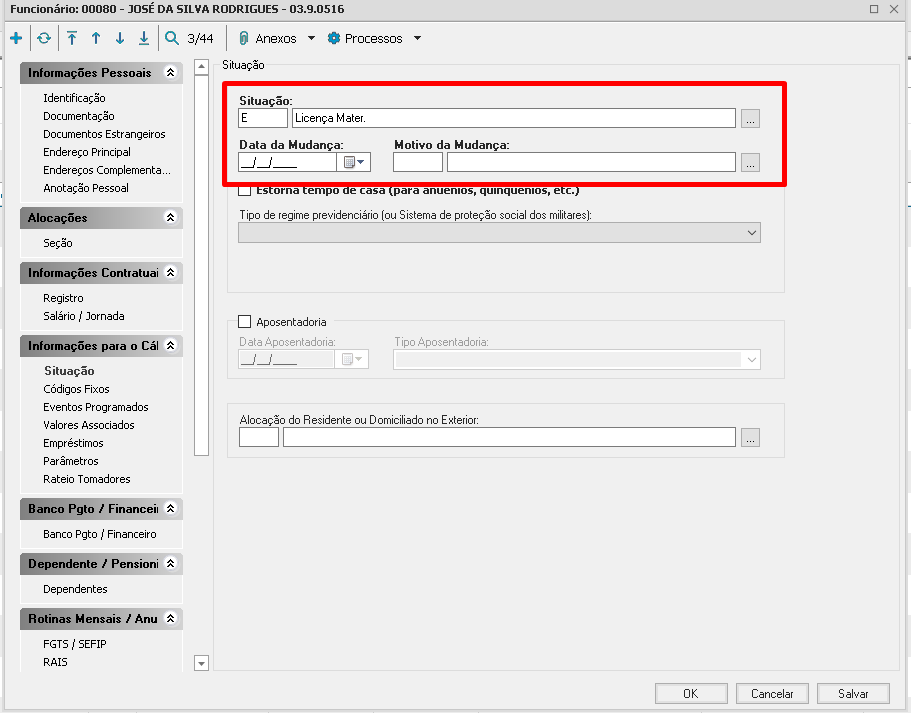Collapse the Alocações section
911x713 pixels.
(x=170, y=218)
